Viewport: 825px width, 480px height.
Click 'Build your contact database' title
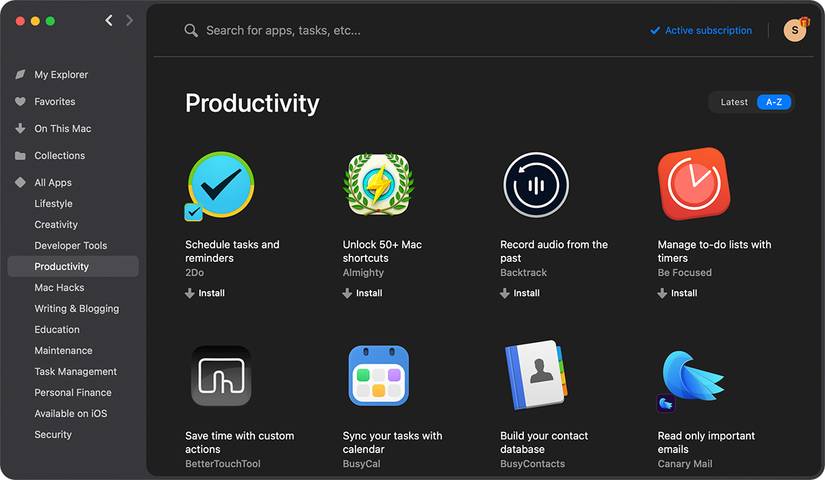(544, 443)
